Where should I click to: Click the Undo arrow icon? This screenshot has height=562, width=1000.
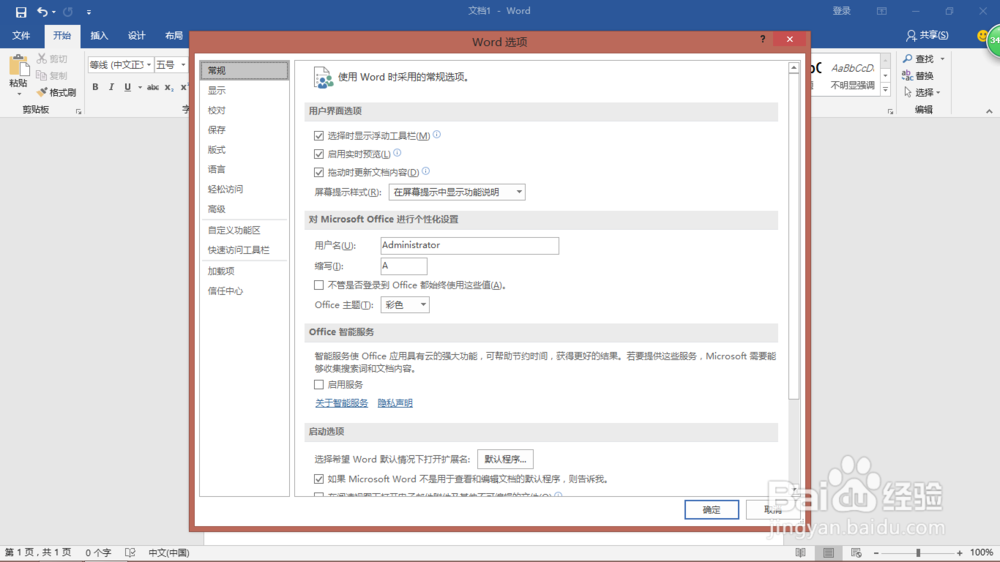(x=42, y=11)
